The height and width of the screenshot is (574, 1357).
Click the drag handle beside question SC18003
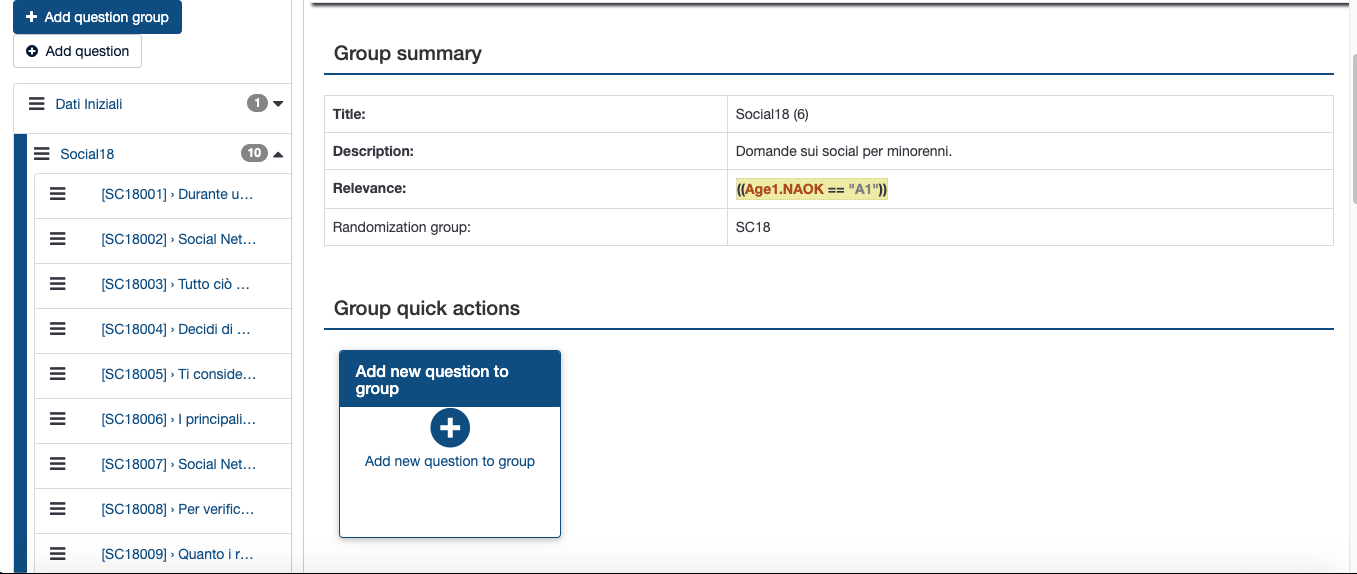pyautogui.click(x=58, y=284)
